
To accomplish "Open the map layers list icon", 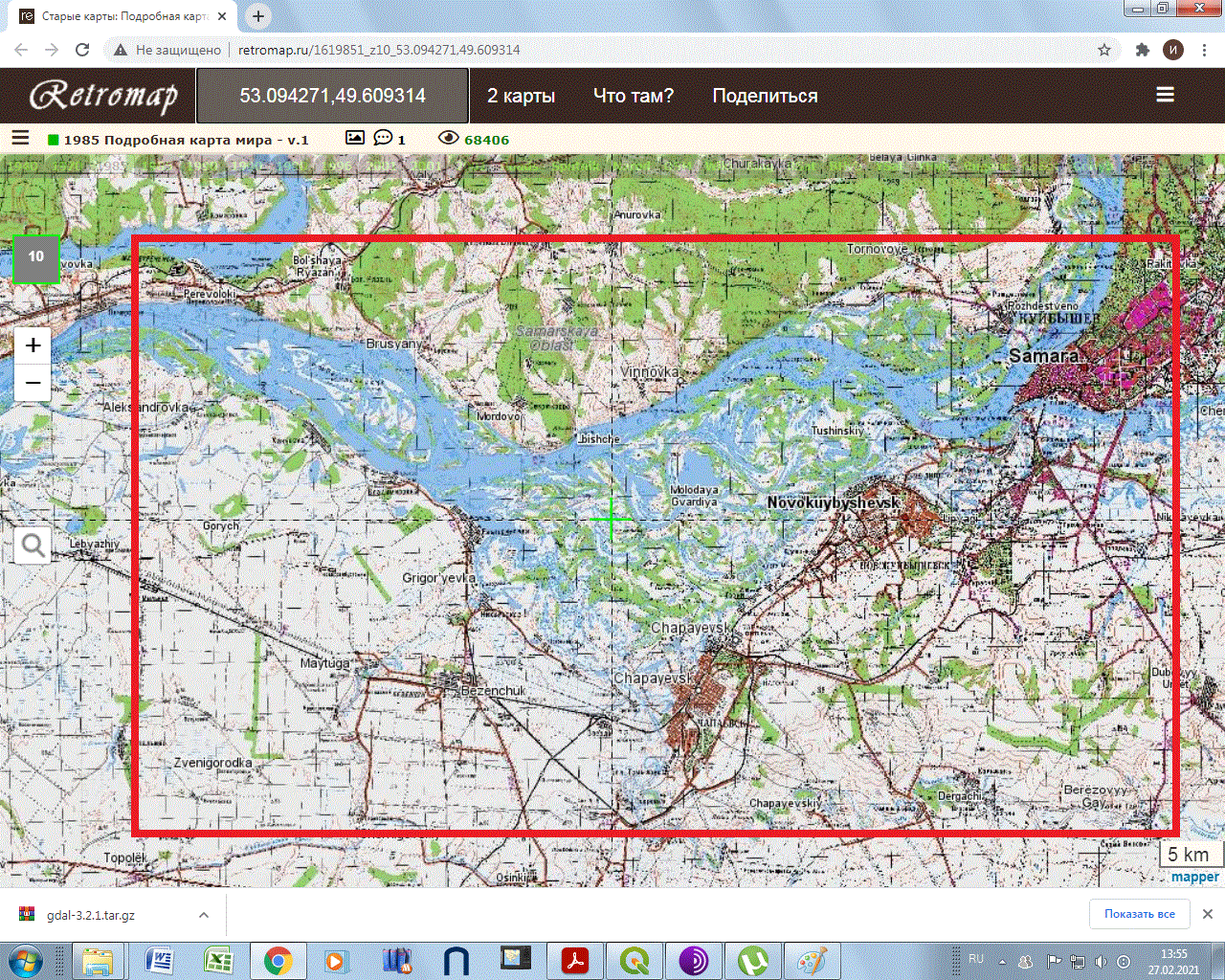I will pyautogui.click(x=20, y=138).
